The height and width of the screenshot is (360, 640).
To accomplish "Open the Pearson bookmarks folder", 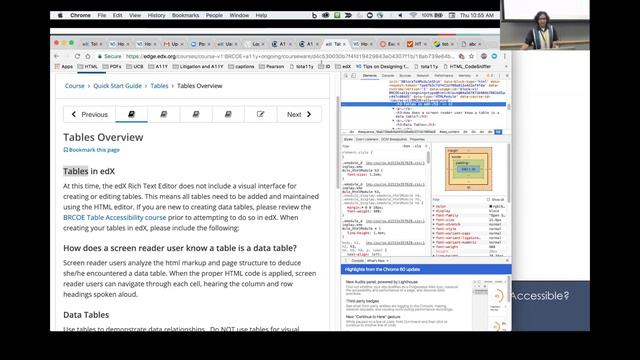I will [x=271, y=67].
